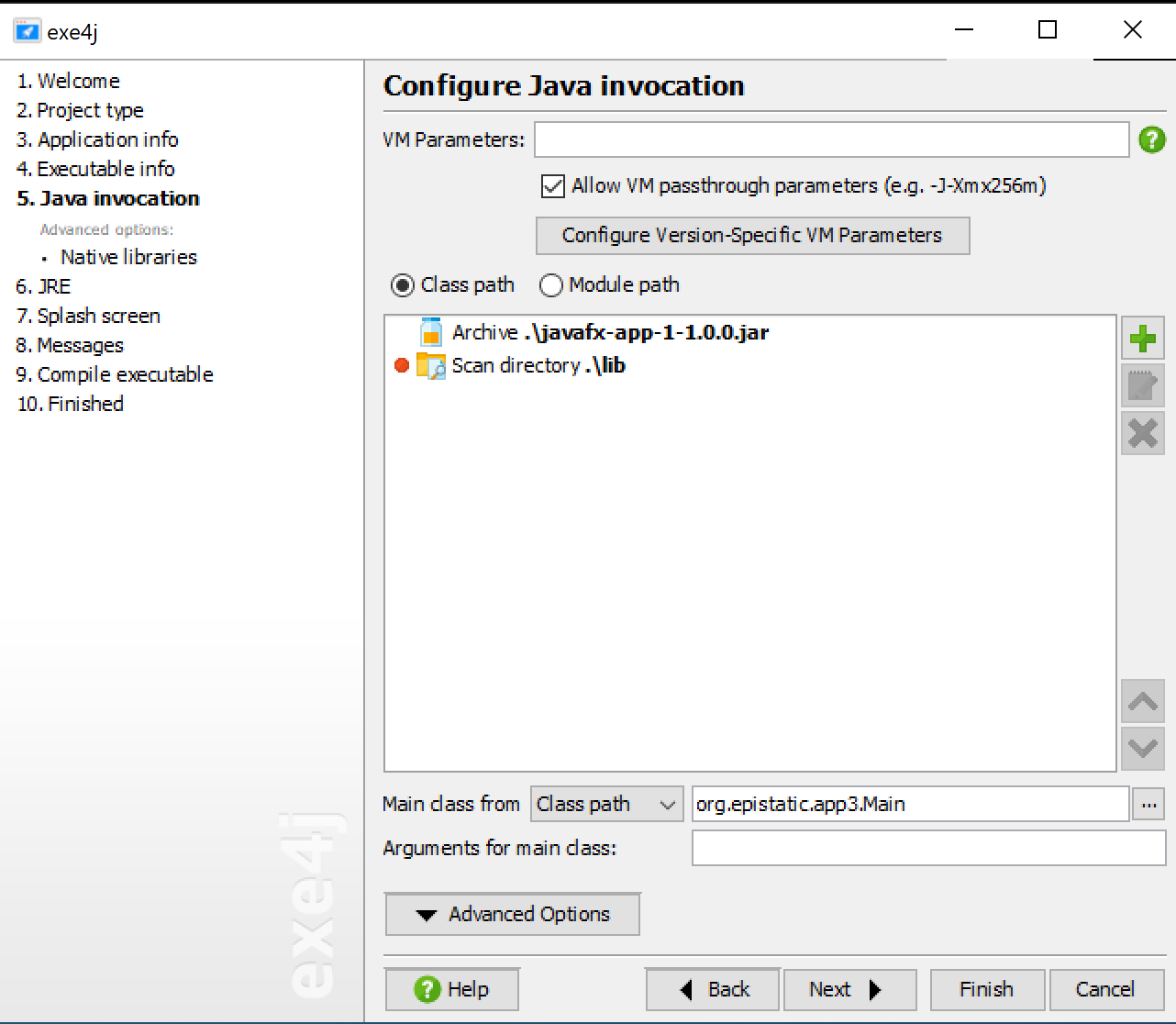Expand the Advanced Options menu

(x=512, y=914)
